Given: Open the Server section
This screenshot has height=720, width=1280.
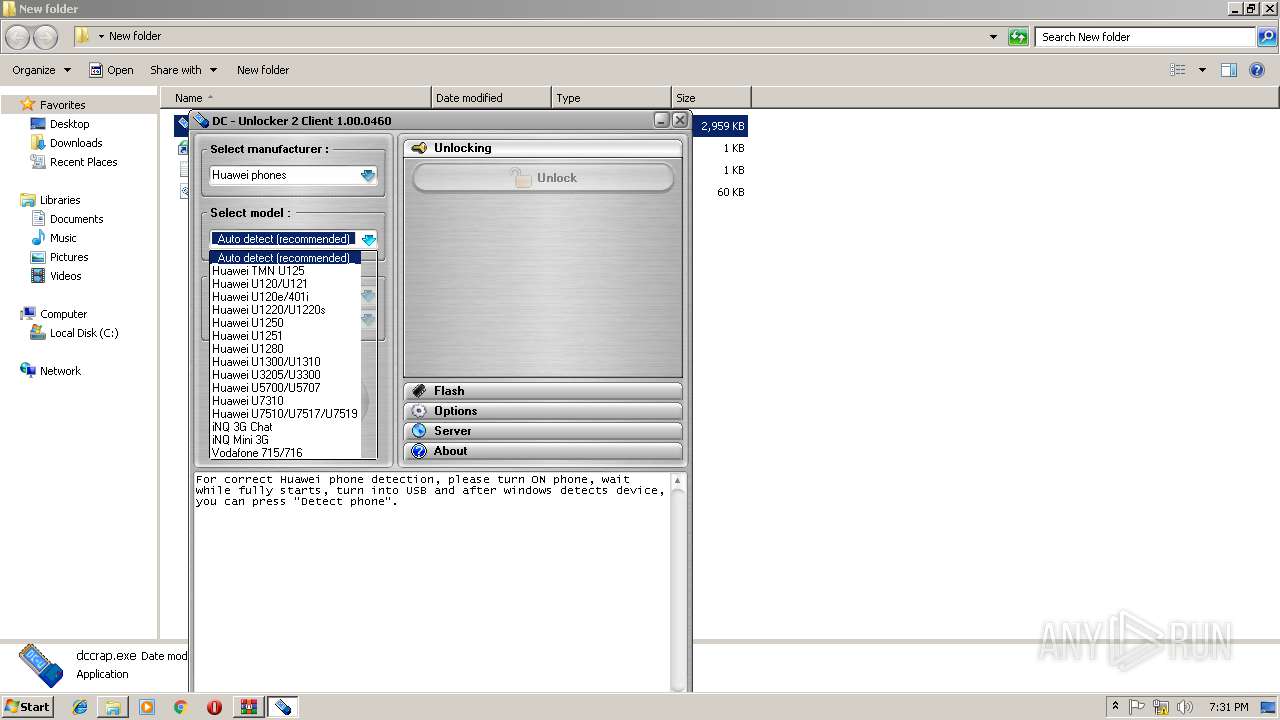Looking at the screenshot, I should (x=543, y=431).
